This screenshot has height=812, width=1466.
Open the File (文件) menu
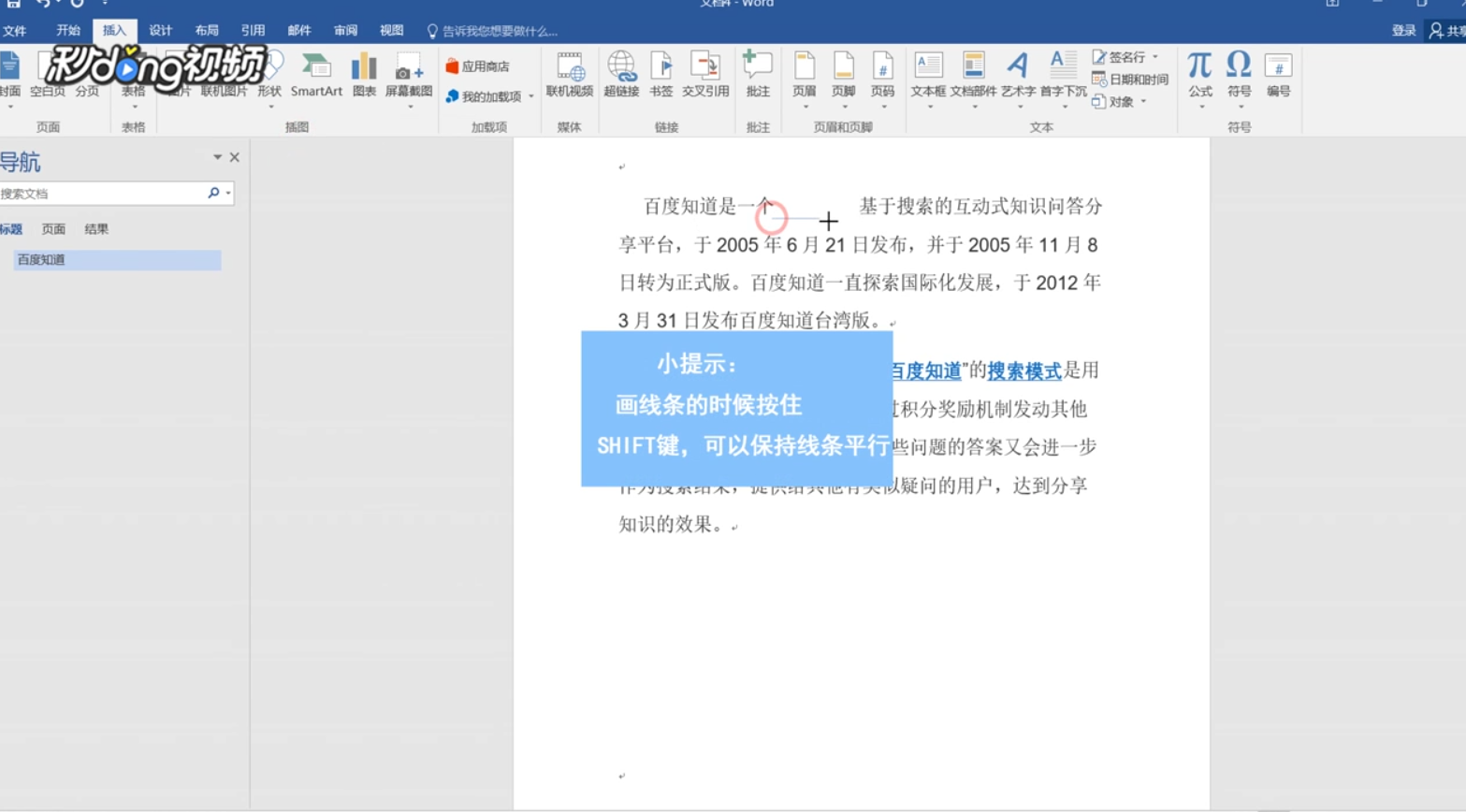pos(15,31)
